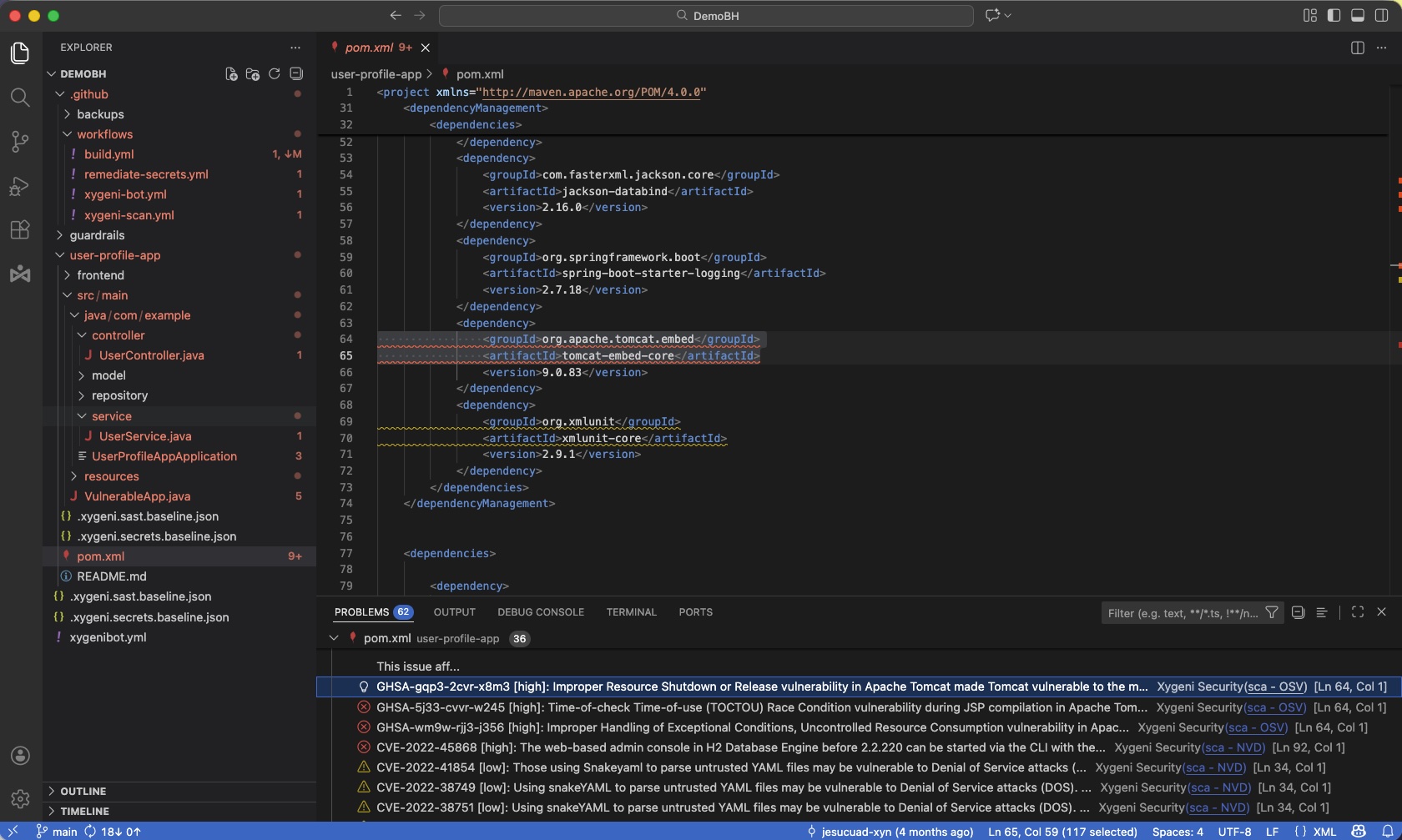
Task: Refresh the explorer tree
Action: tap(275, 74)
